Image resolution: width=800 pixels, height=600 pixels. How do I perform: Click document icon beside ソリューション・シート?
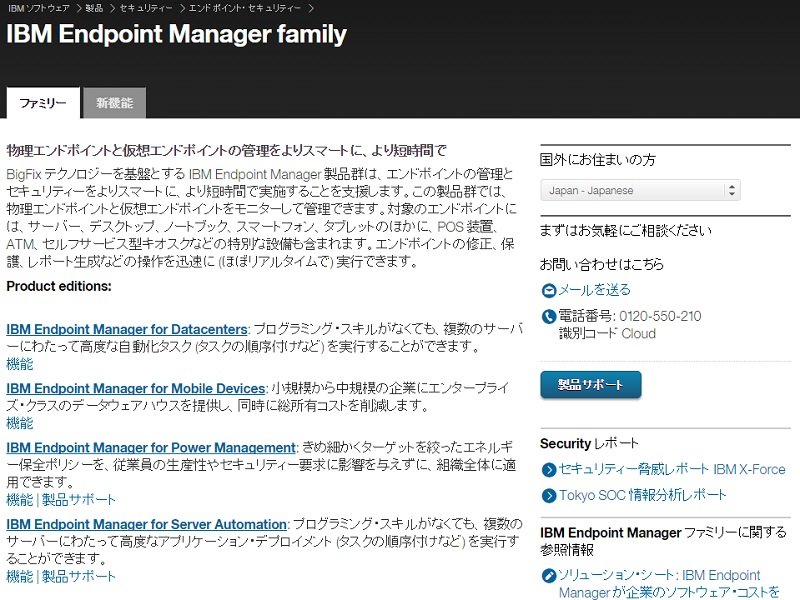548,576
